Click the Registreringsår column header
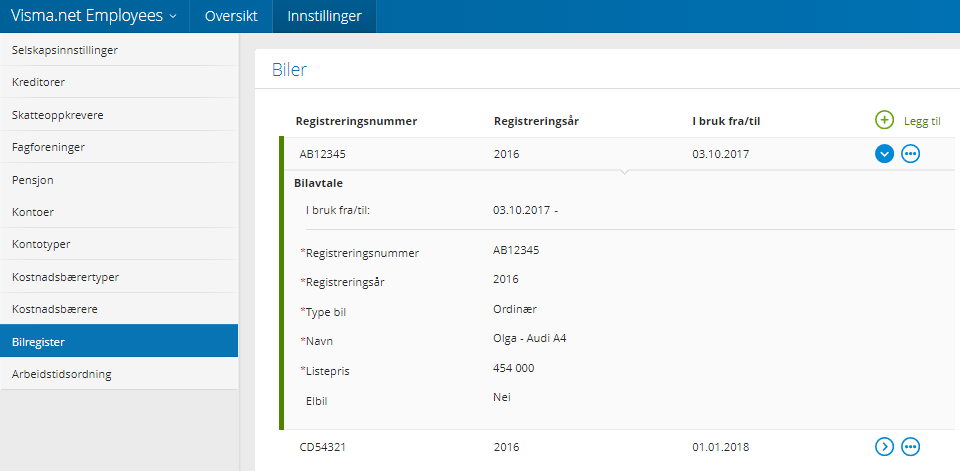960x471 pixels. [x=536, y=121]
